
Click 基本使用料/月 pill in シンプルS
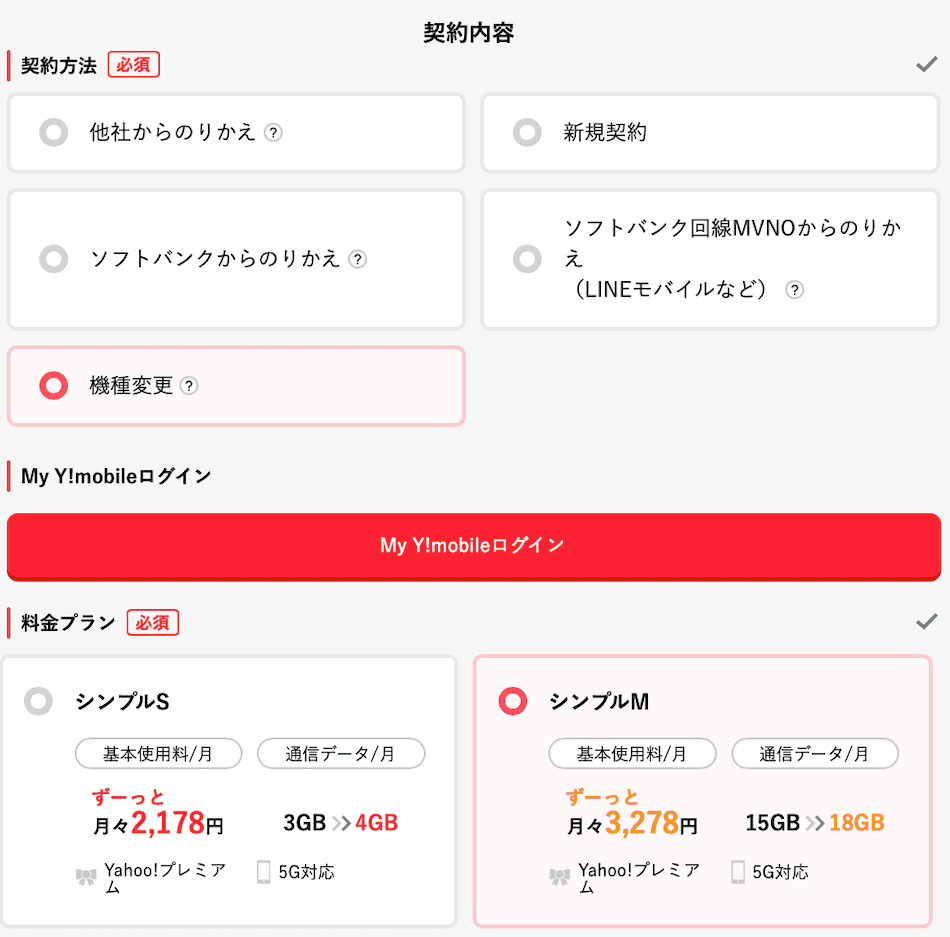click(158, 753)
